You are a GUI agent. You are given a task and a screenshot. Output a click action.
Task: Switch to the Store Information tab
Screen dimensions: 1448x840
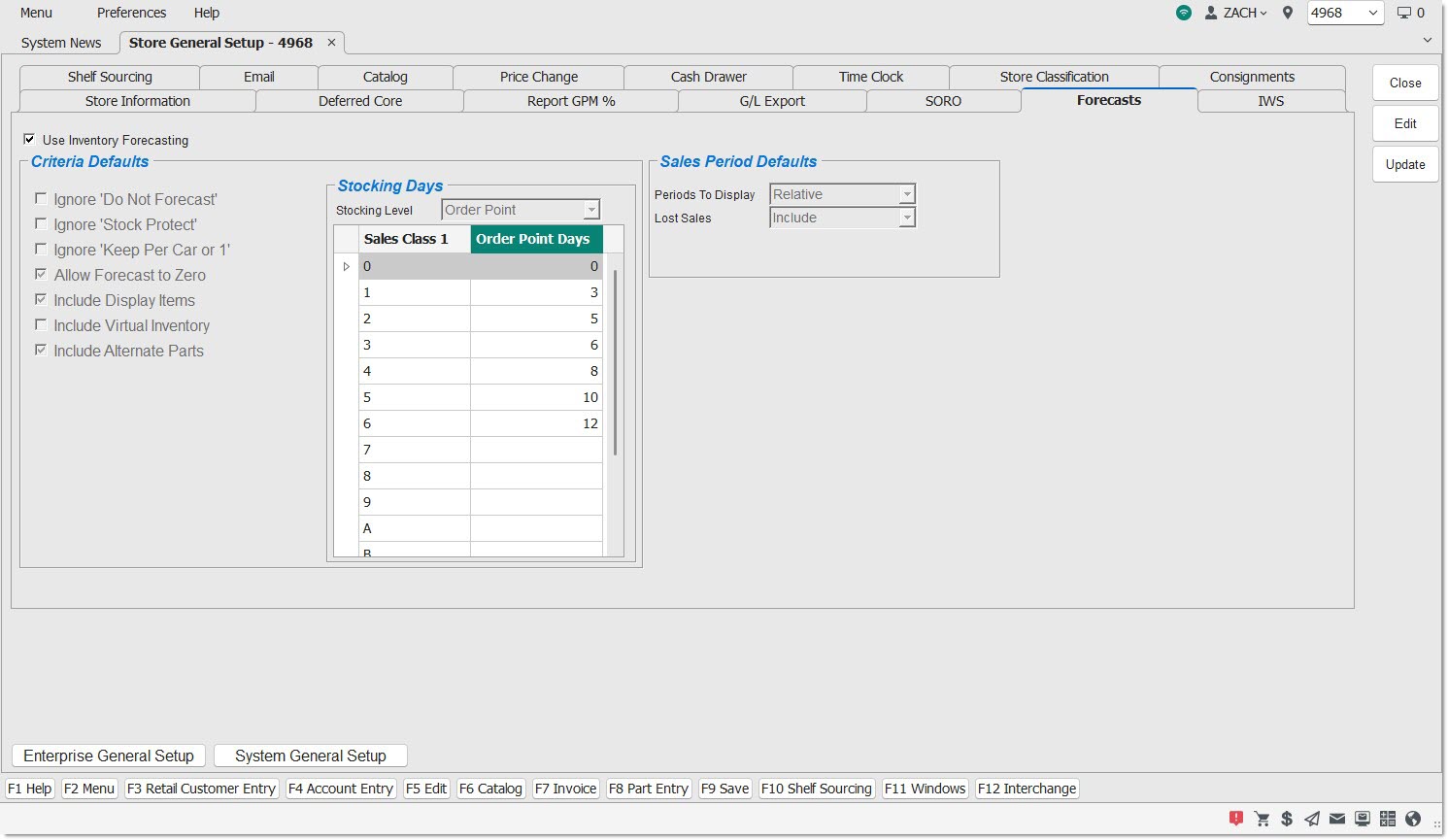point(137,101)
